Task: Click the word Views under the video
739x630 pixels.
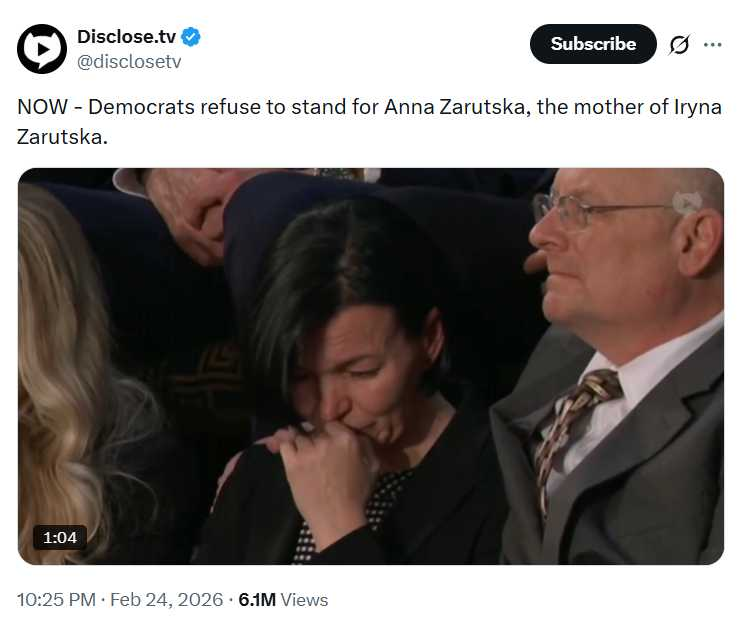Action: coord(304,600)
